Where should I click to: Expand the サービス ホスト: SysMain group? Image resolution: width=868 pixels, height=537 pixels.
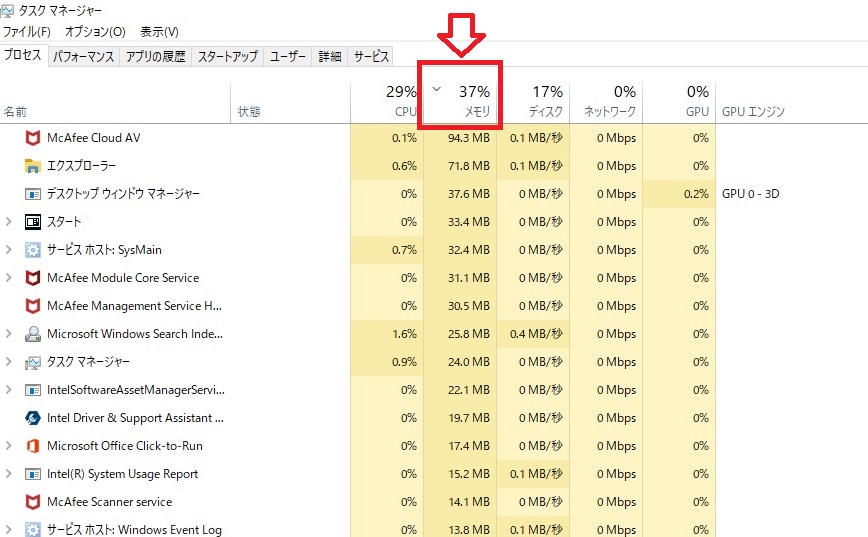click(x=8, y=250)
